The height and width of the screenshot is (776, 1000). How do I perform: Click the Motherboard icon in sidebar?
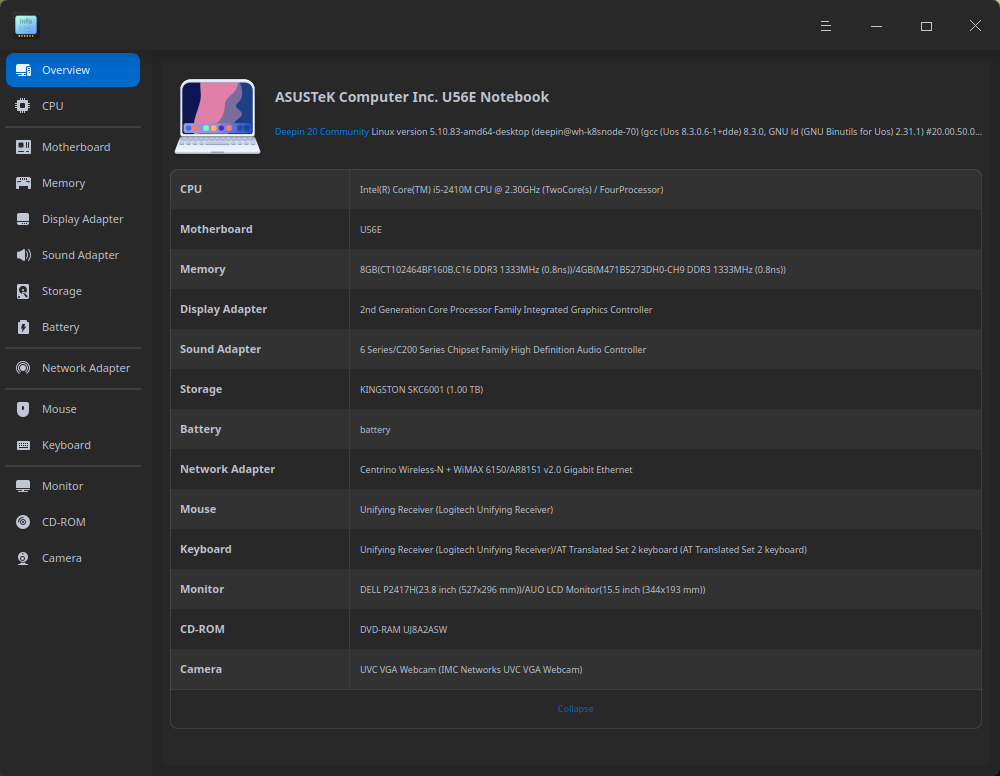click(23, 147)
